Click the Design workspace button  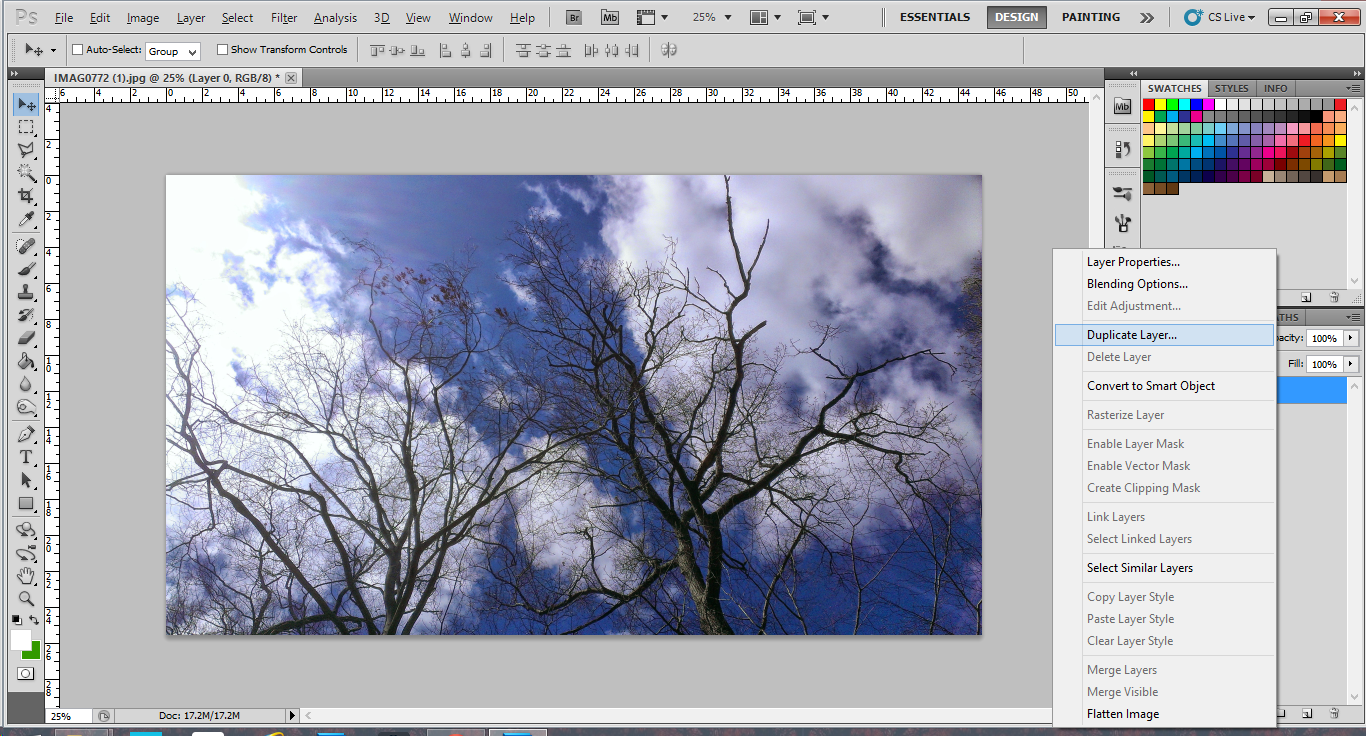pyautogui.click(x=1017, y=17)
